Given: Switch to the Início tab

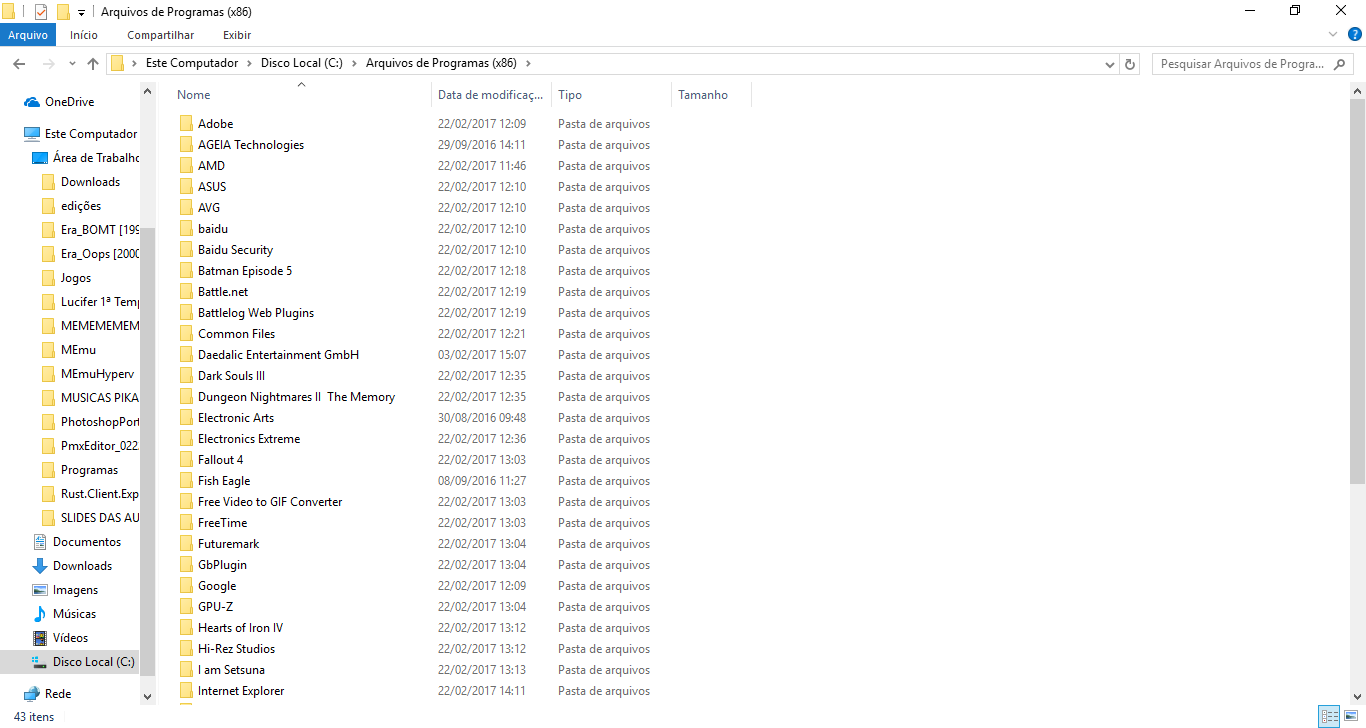Looking at the screenshot, I should (x=84, y=35).
